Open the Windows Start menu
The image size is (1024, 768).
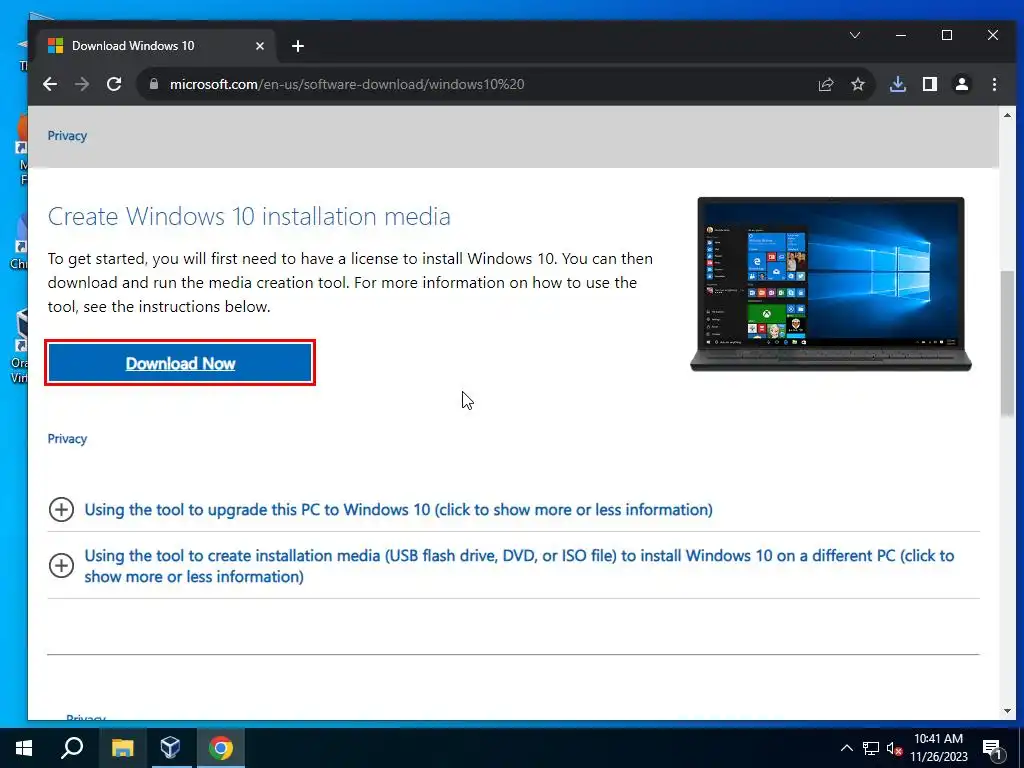[x=24, y=748]
